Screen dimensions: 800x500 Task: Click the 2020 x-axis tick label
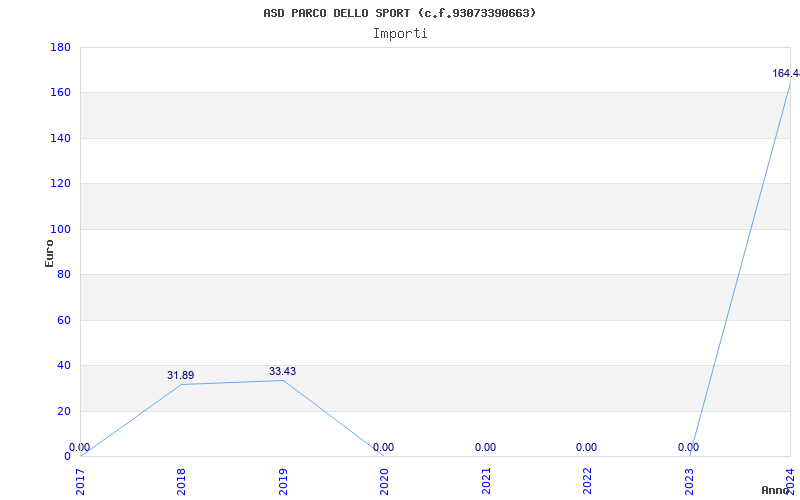pyautogui.click(x=384, y=481)
